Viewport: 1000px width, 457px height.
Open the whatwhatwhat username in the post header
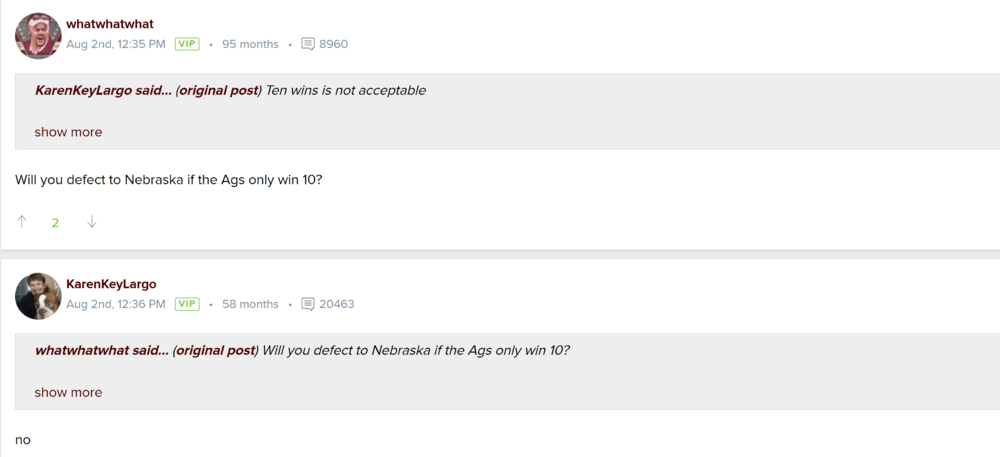point(110,24)
